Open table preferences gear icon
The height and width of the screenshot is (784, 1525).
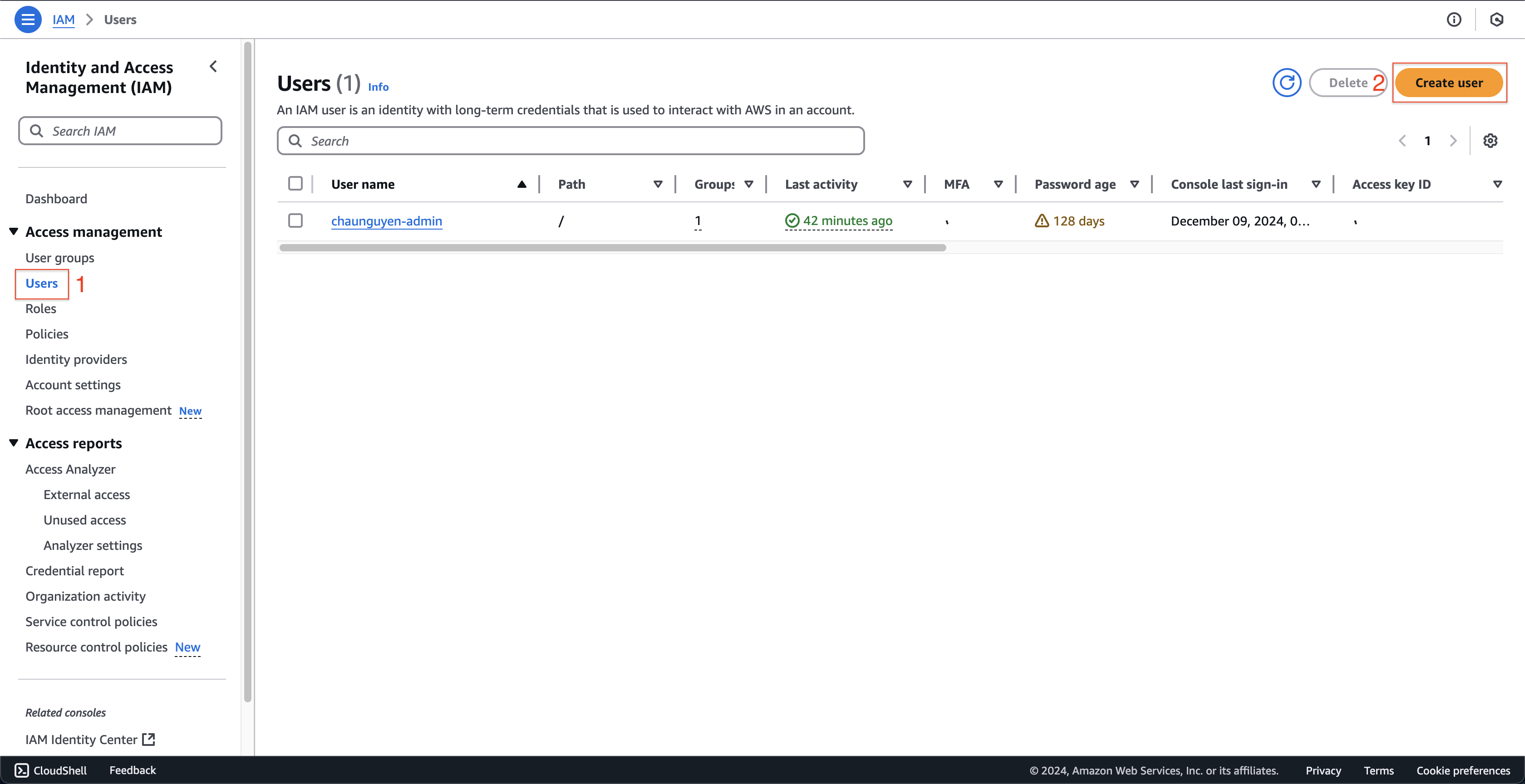pyautogui.click(x=1490, y=141)
